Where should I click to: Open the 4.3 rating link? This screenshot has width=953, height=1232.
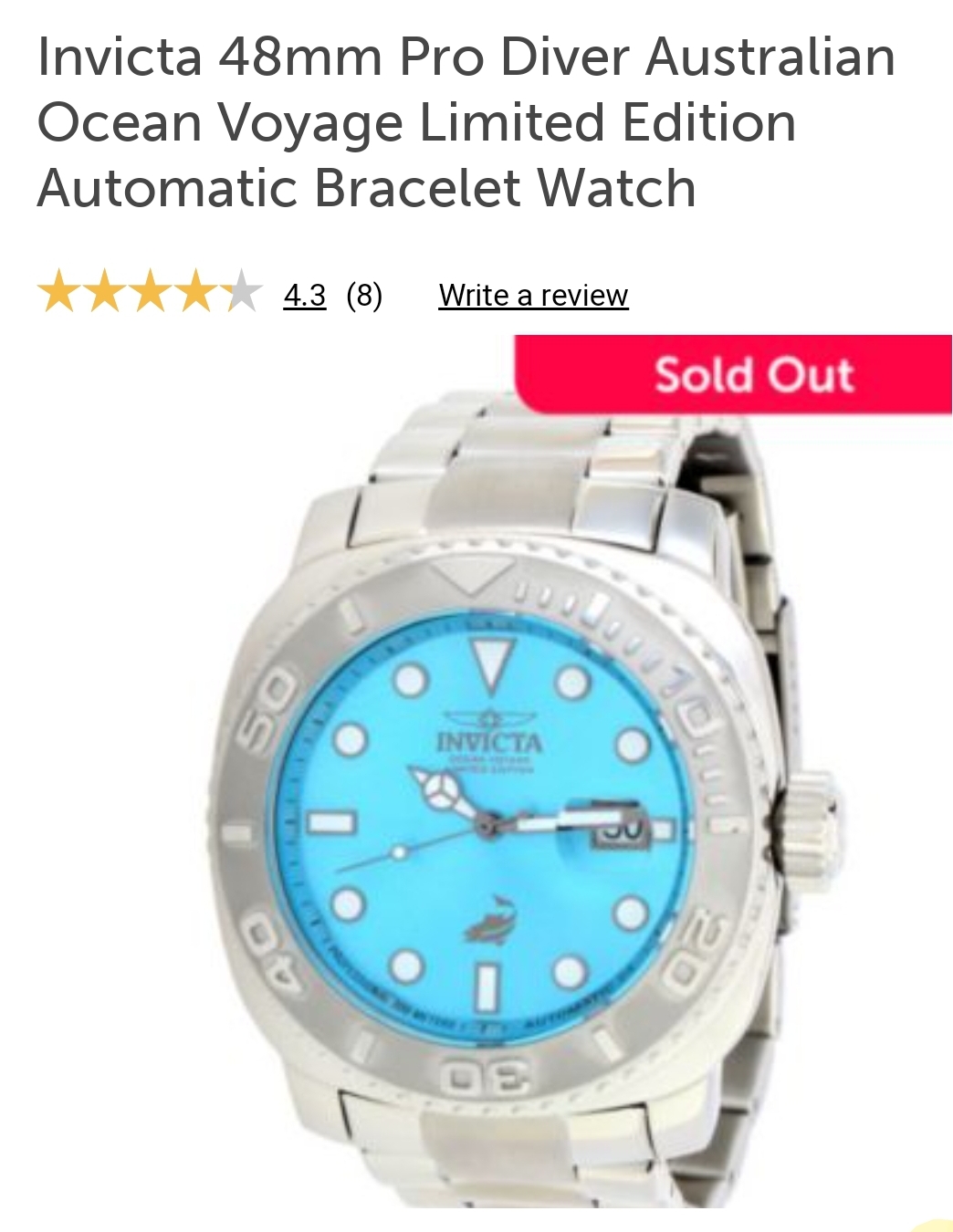point(305,296)
